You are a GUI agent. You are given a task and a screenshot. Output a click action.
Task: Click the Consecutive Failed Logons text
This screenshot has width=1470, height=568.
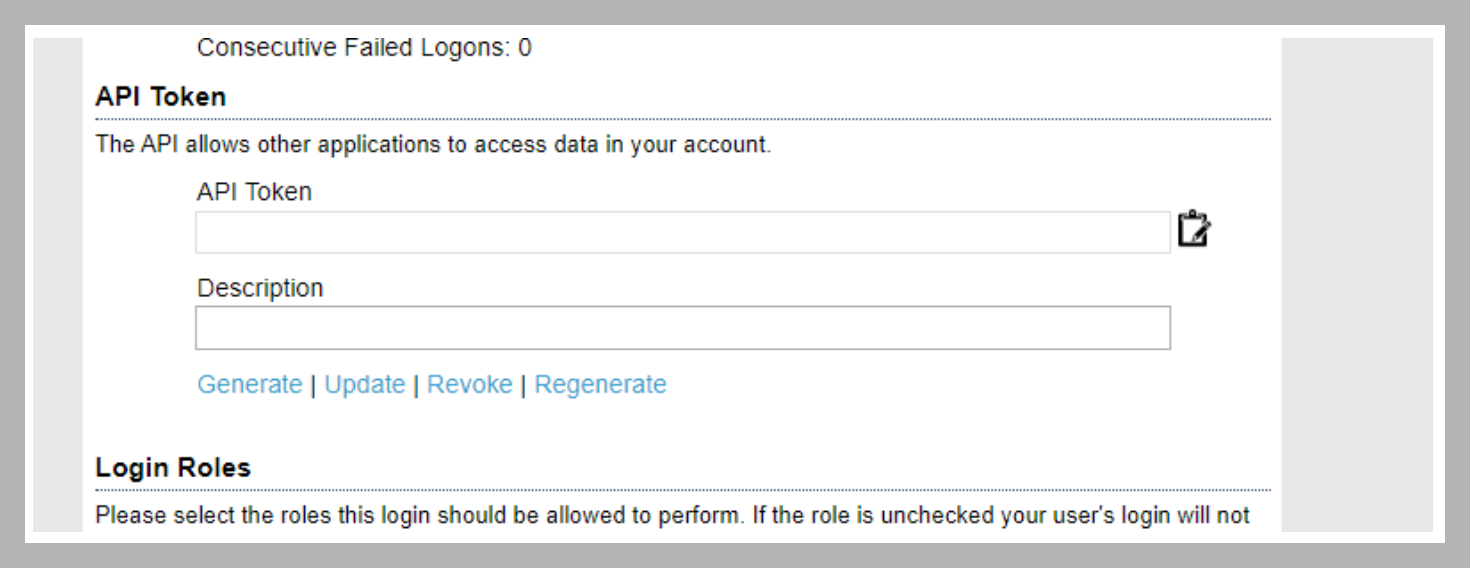[364, 47]
